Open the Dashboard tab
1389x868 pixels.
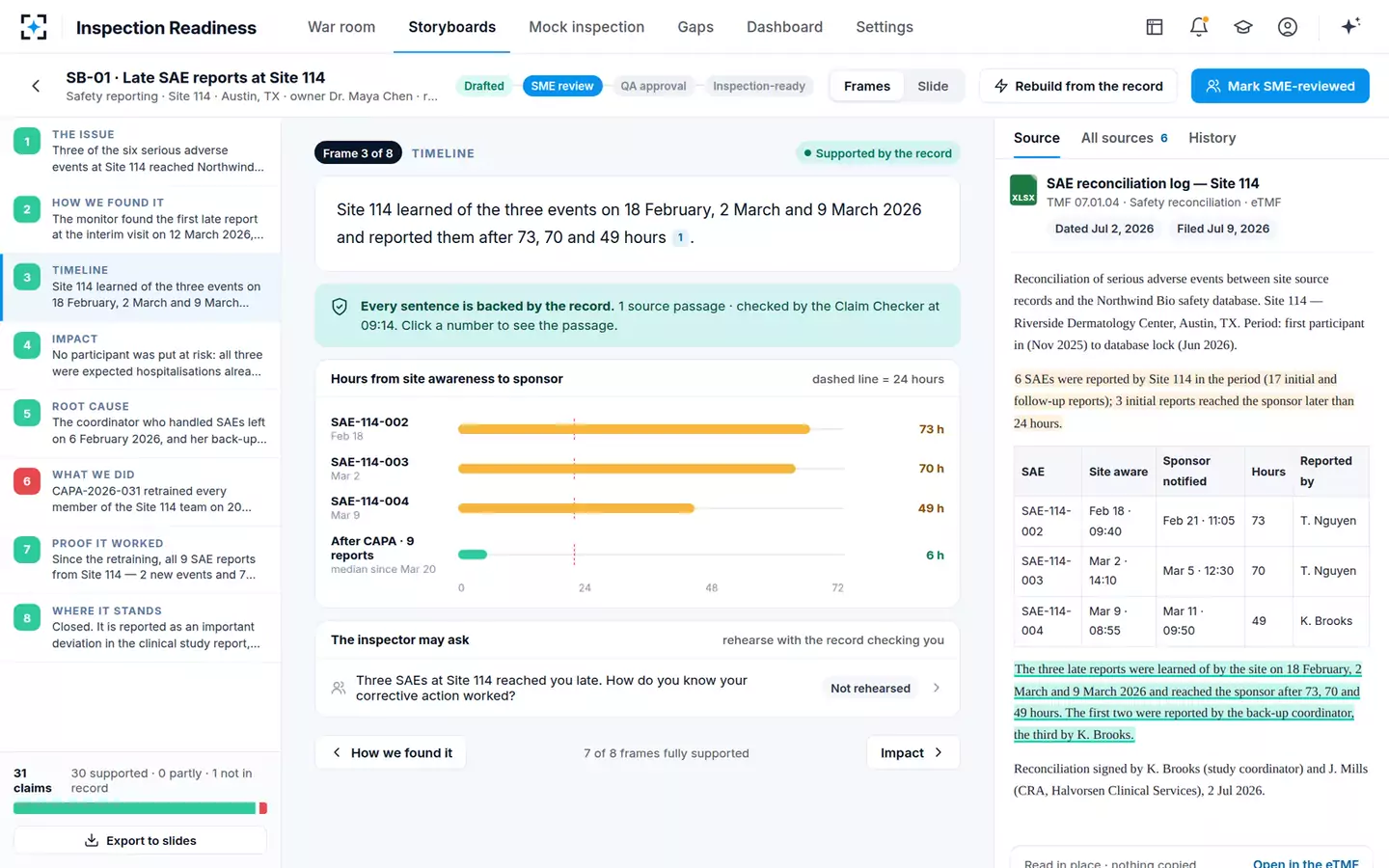tap(784, 27)
